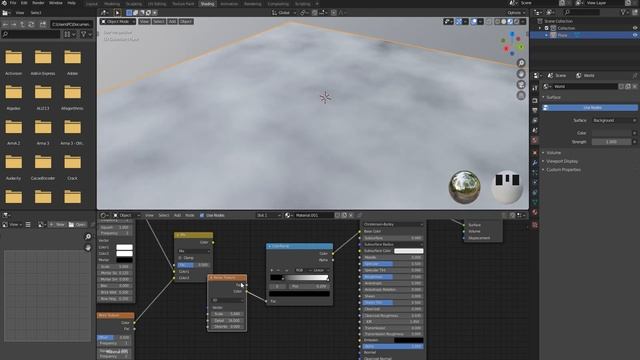The image size is (640, 360).
Task: Open the File menu
Action: (13, 3)
